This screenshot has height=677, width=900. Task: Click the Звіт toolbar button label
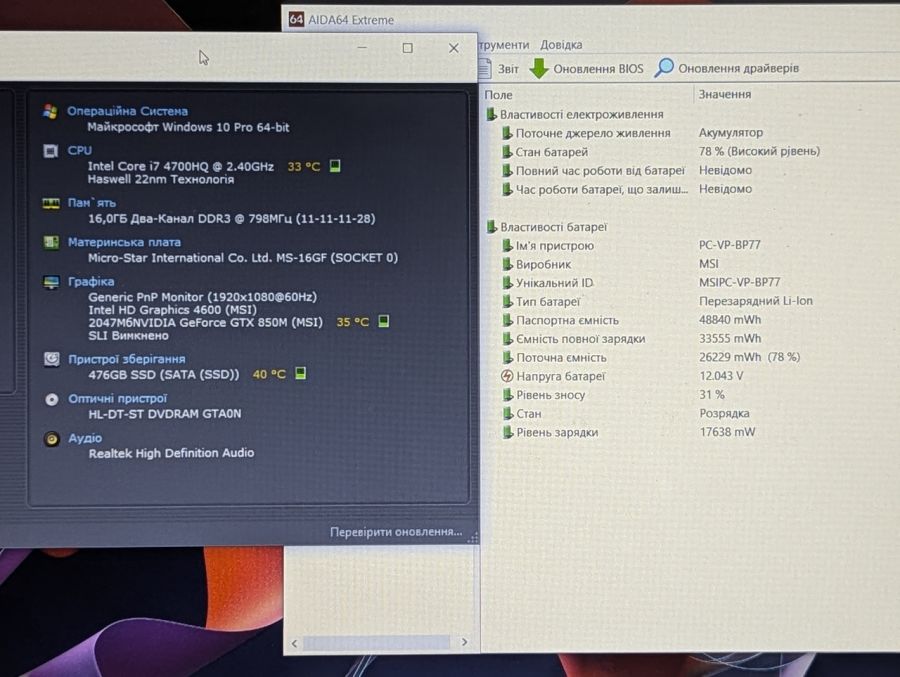click(x=508, y=69)
